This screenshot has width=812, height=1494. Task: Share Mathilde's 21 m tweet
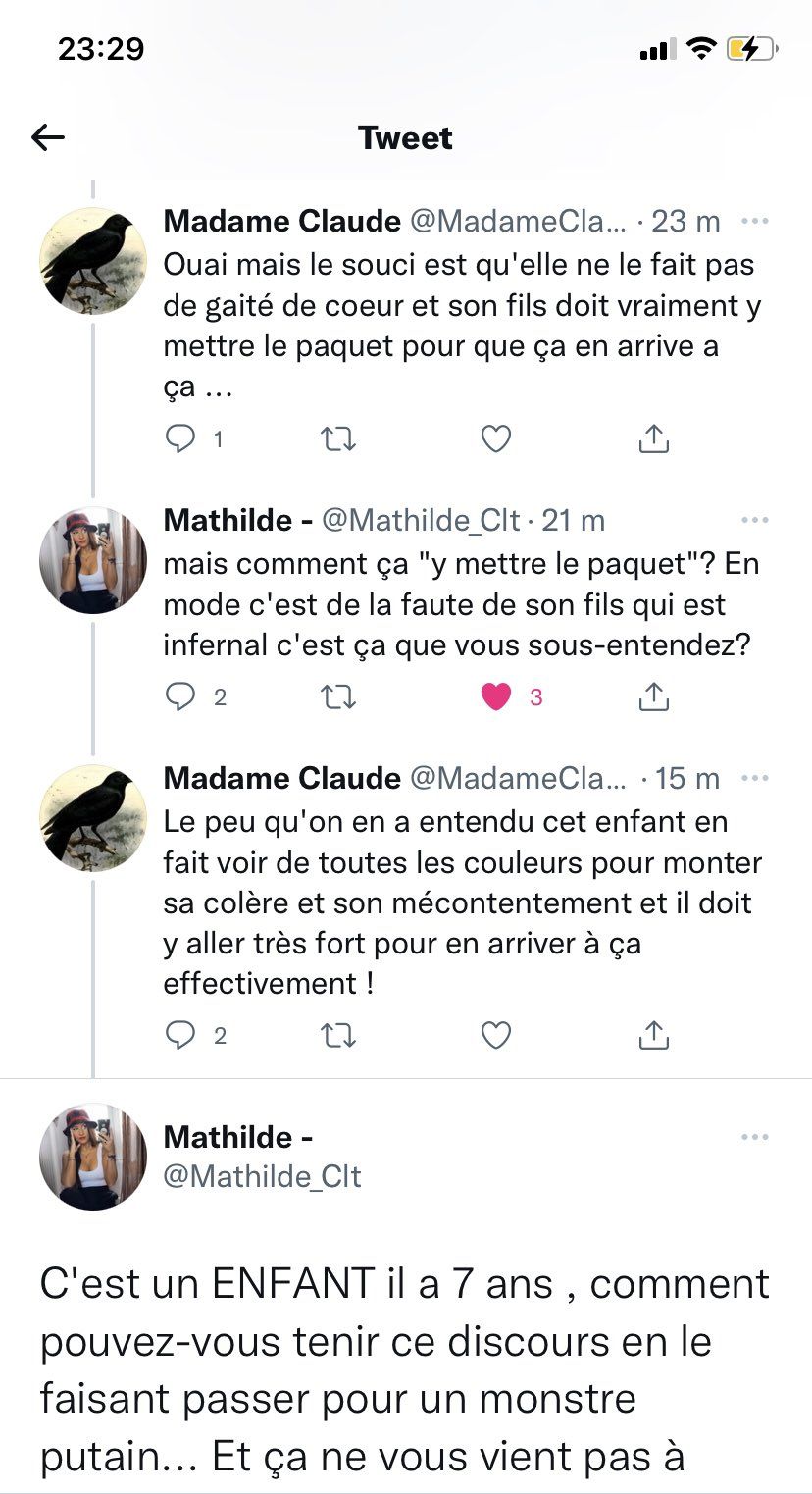pyautogui.click(x=653, y=696)
